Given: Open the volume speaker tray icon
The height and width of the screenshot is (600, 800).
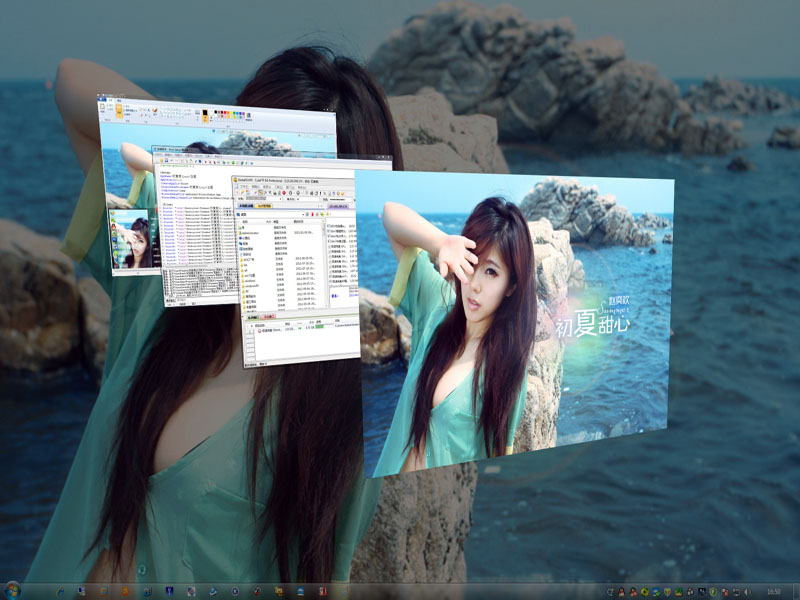Looking at the screenshot, I should click(x=746, y=592).
